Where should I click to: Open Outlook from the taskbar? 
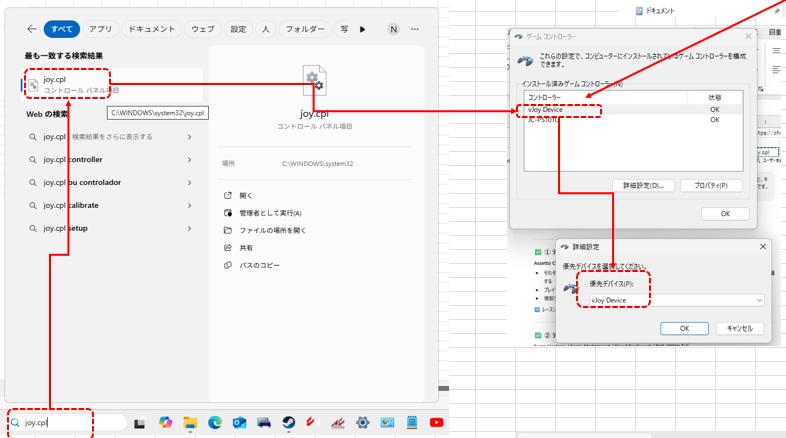[x=239, y=423]
